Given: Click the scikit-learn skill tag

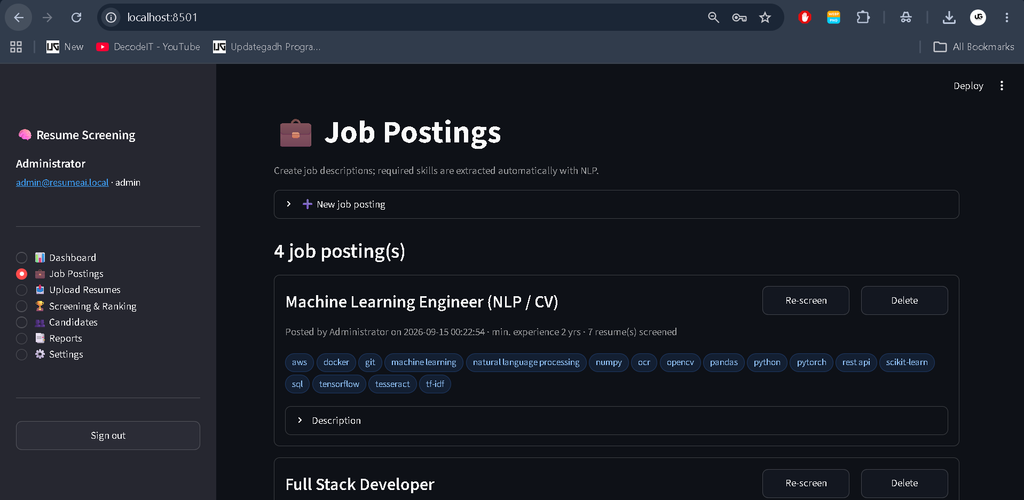Looking at the screenshot, I should click(x=907, y=362).
